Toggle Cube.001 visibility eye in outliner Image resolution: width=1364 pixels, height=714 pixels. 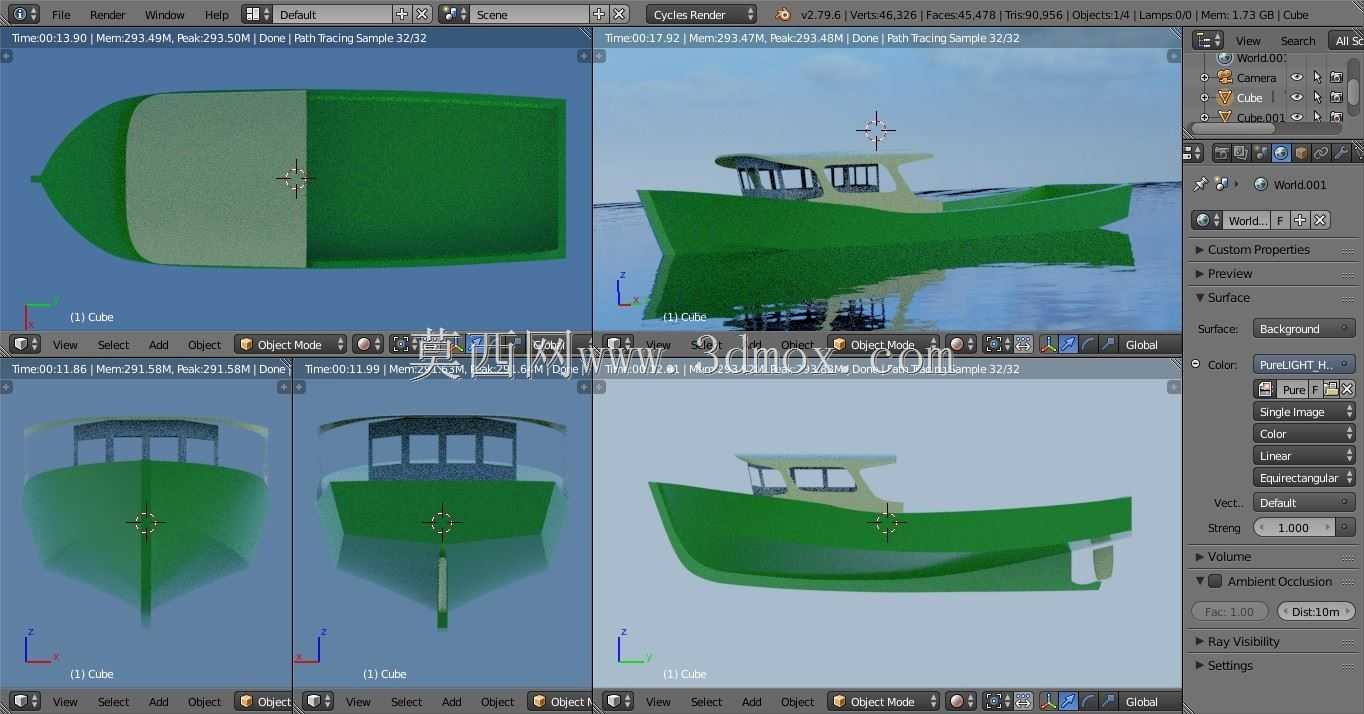(x=1297, y=117)
